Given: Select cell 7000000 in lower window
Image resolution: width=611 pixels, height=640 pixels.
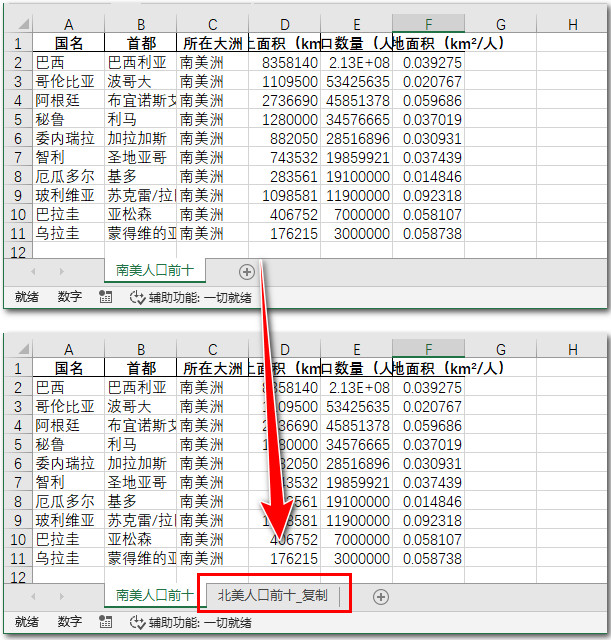Looking at the screenshot, I should tap(357, 540).
